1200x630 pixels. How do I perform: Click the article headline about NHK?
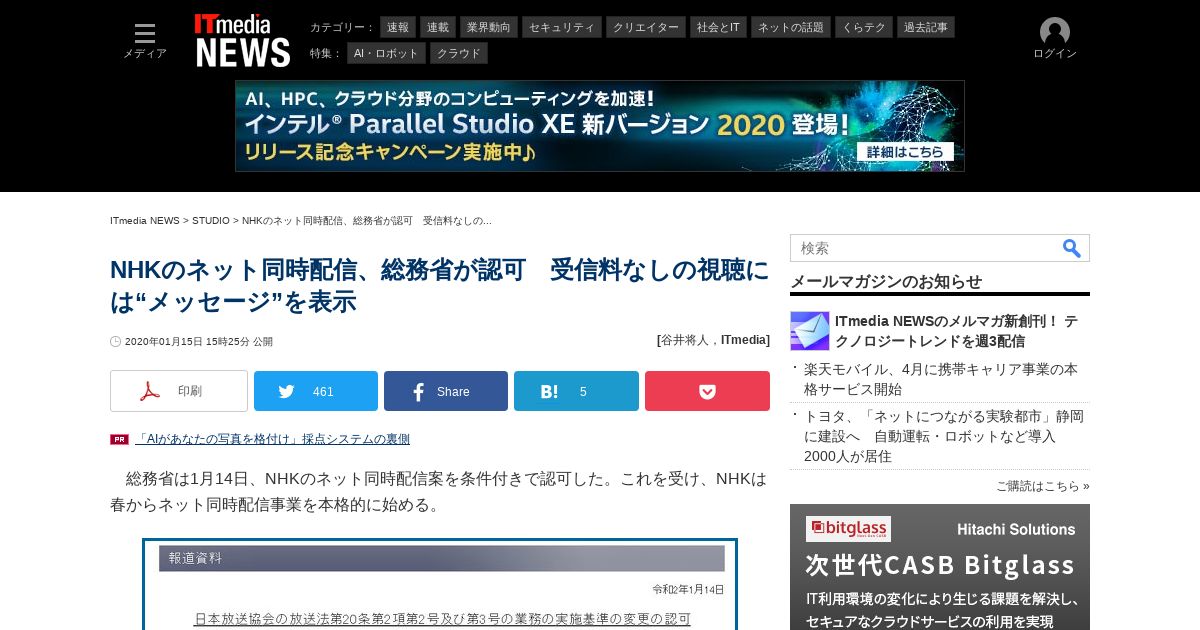(x=440, y=285)
